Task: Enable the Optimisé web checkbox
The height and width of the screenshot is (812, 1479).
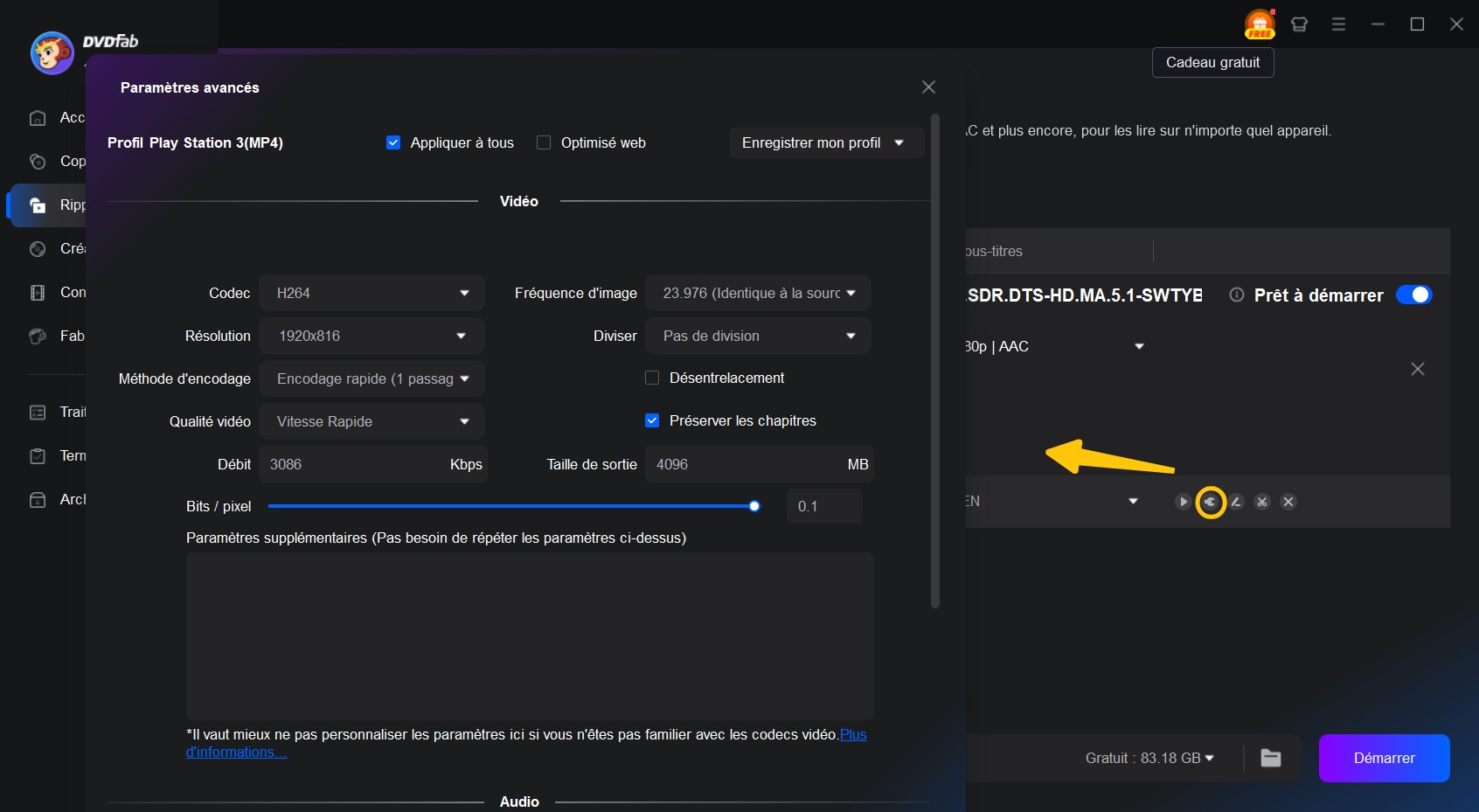Action: [x=544, y=142]
